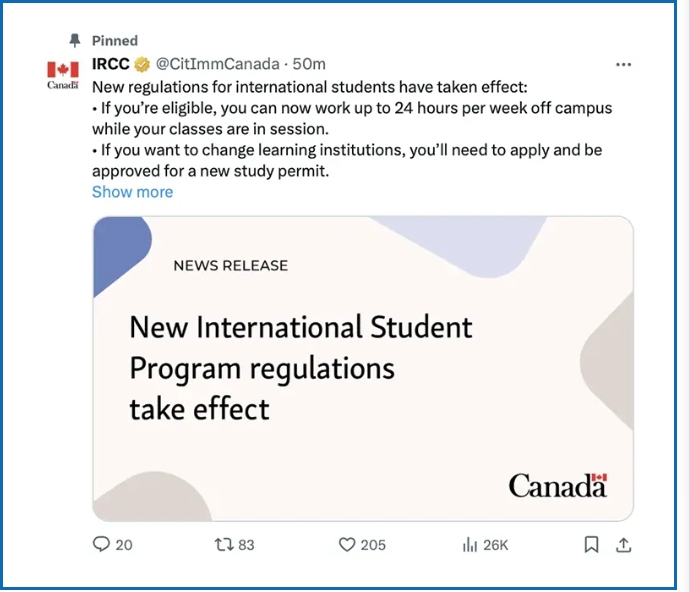Image resolution: width=690 pixels, height=592 pixels.
Task: Click the Pinned label text
Action: tap(115, 41)
